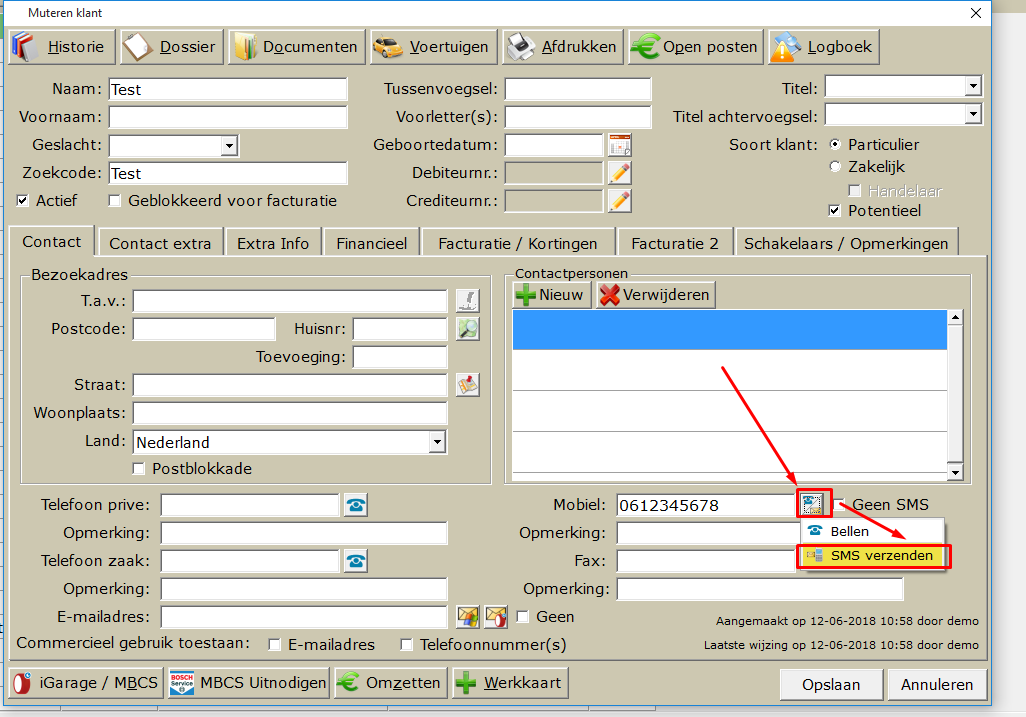
Task: Switch to the Financieel tab
Action: coord(371,243)
